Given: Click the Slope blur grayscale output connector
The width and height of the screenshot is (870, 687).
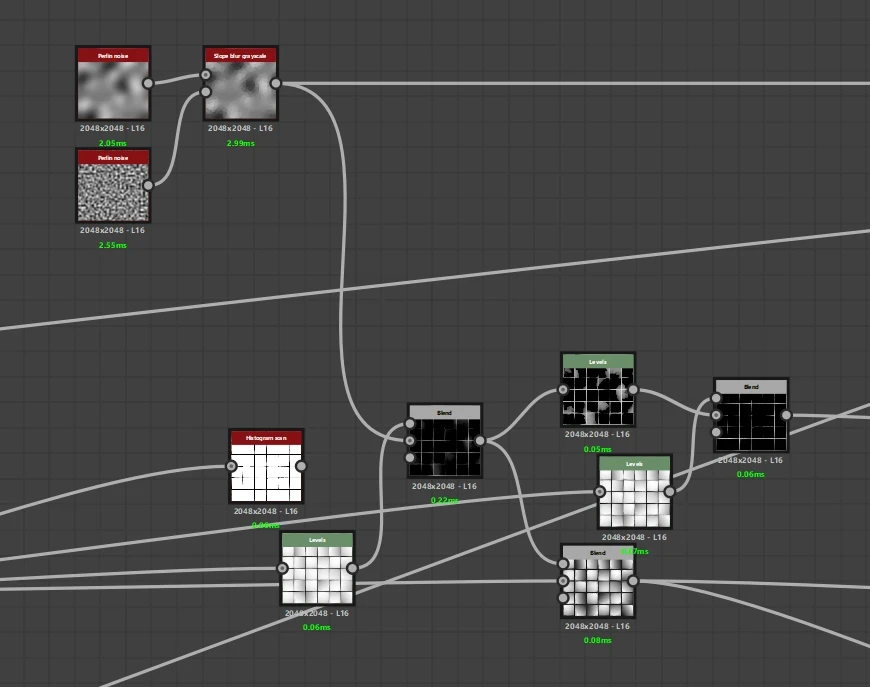Looking at the screenshot, I should (x=276, y=83).
